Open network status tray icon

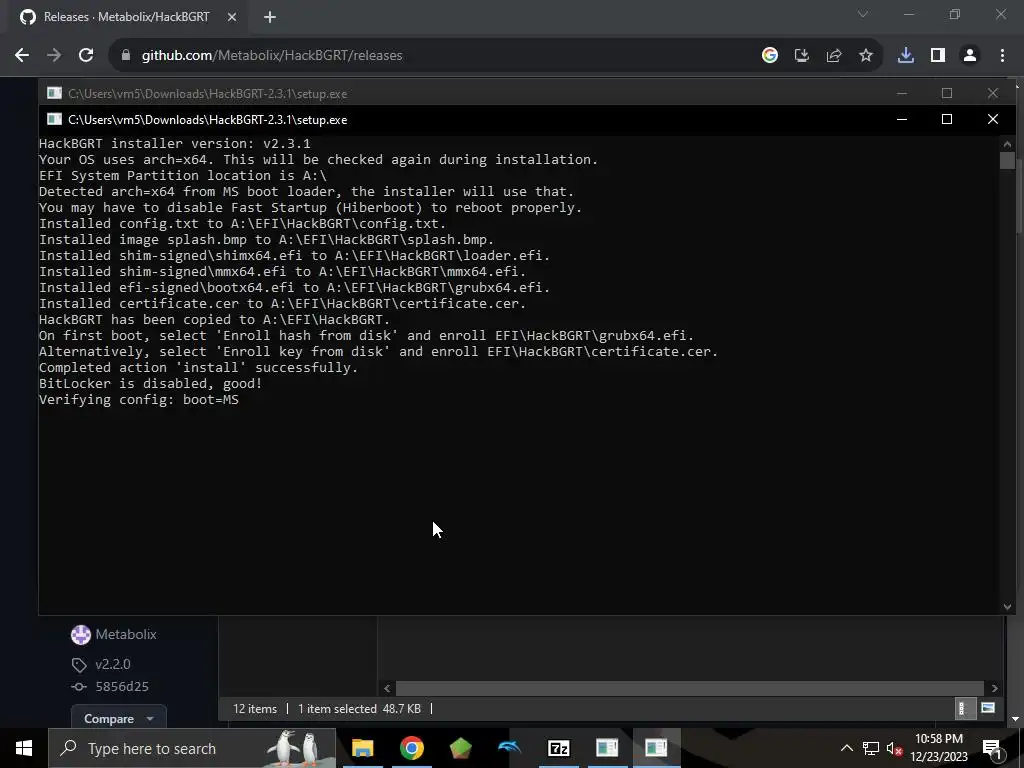pyautogui.click(x=871, y=748)
